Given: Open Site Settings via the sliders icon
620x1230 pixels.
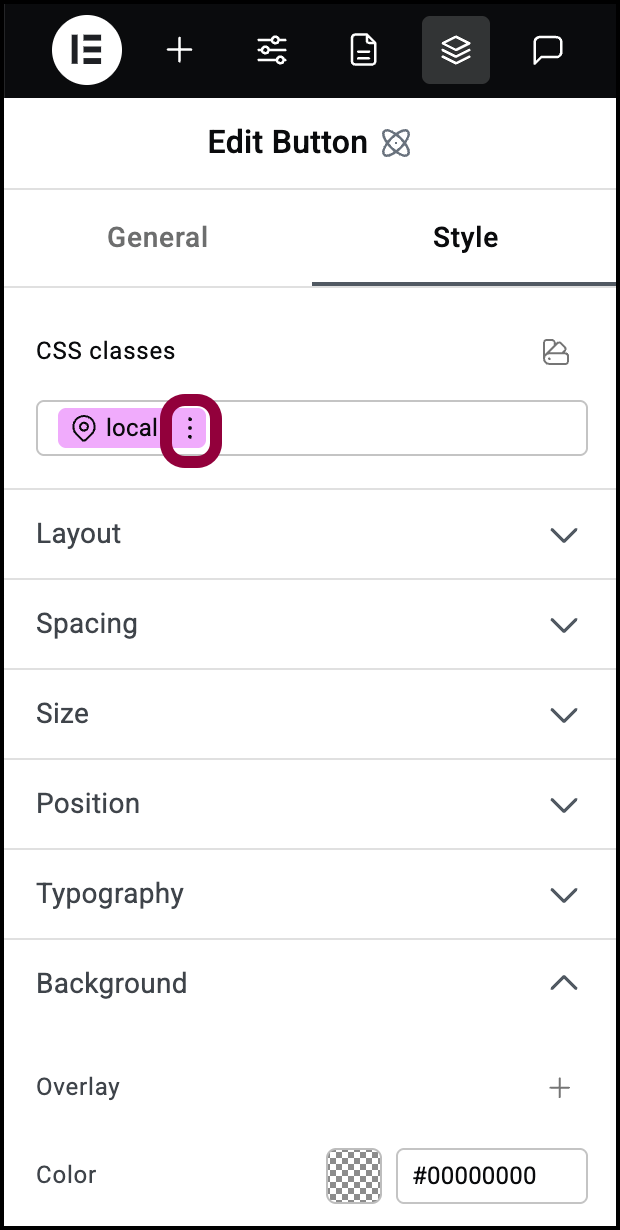Looking at the screenshot, I should (271, 50).
